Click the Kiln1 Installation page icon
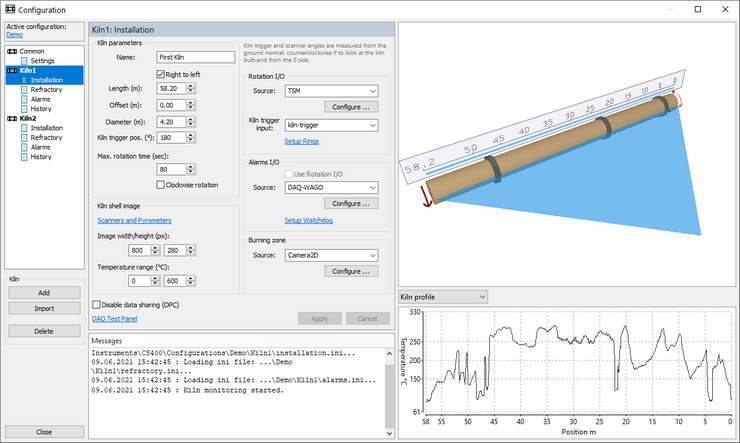740x443 pixels. (24, 80)
